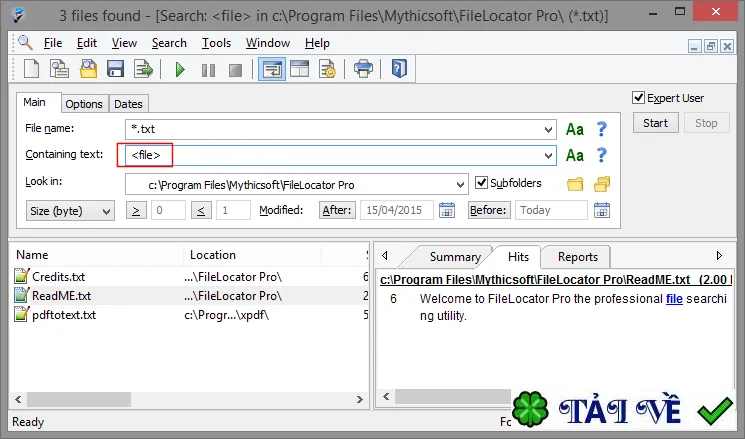Open the View menu
Image resolution: width=745 pixels, height=439 pixels.
click(x=124, y=43)
